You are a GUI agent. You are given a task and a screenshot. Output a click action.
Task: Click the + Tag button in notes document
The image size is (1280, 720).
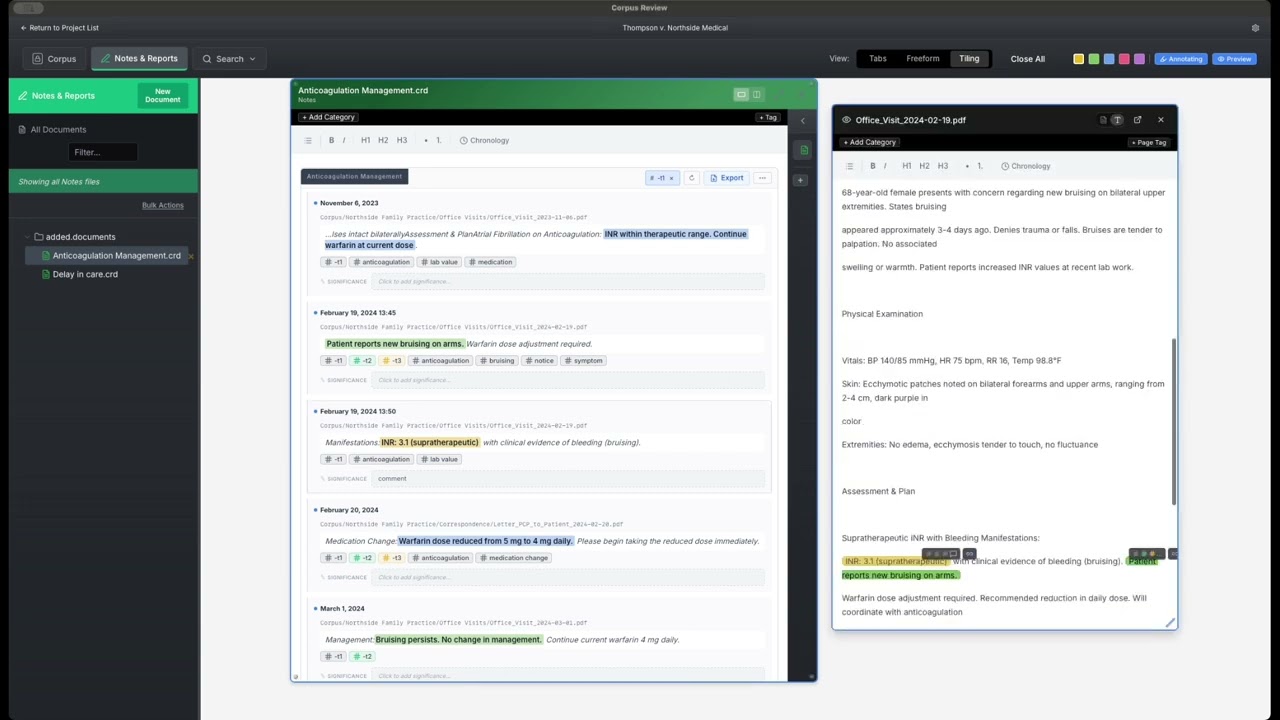768,117
